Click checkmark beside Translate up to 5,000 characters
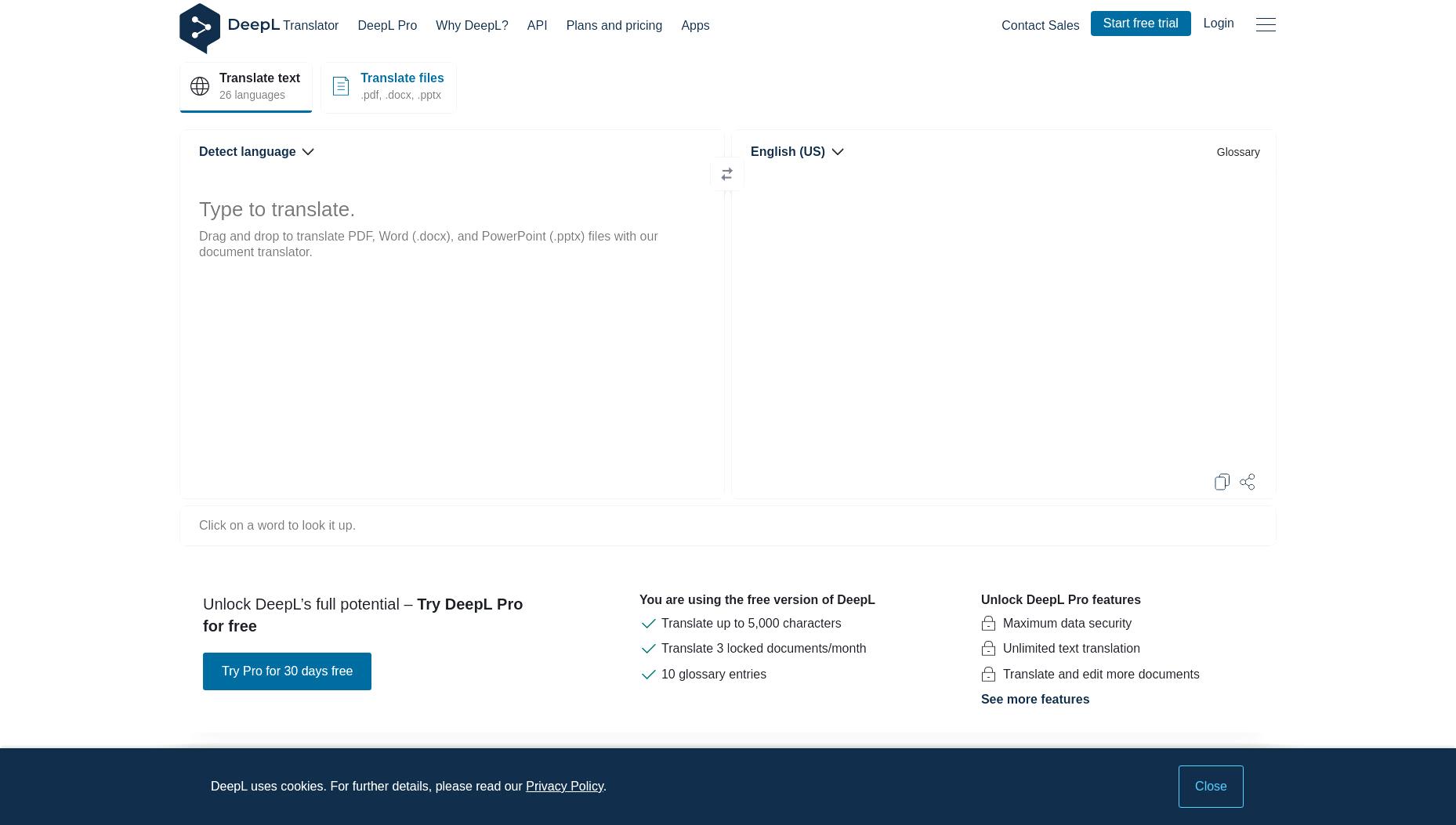The height and width of the screenshot is (825, 1456). click(x=648, y=624)
